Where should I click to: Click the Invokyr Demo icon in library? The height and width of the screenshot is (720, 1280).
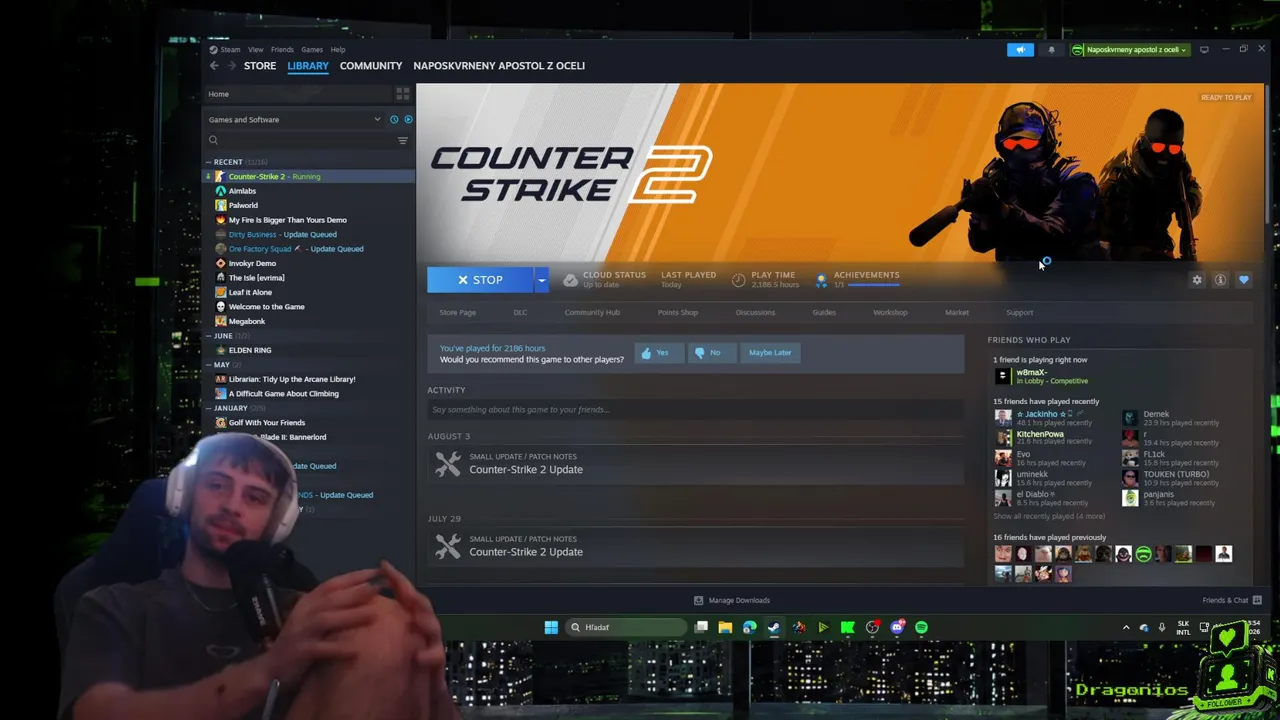(x=221, y=263)
